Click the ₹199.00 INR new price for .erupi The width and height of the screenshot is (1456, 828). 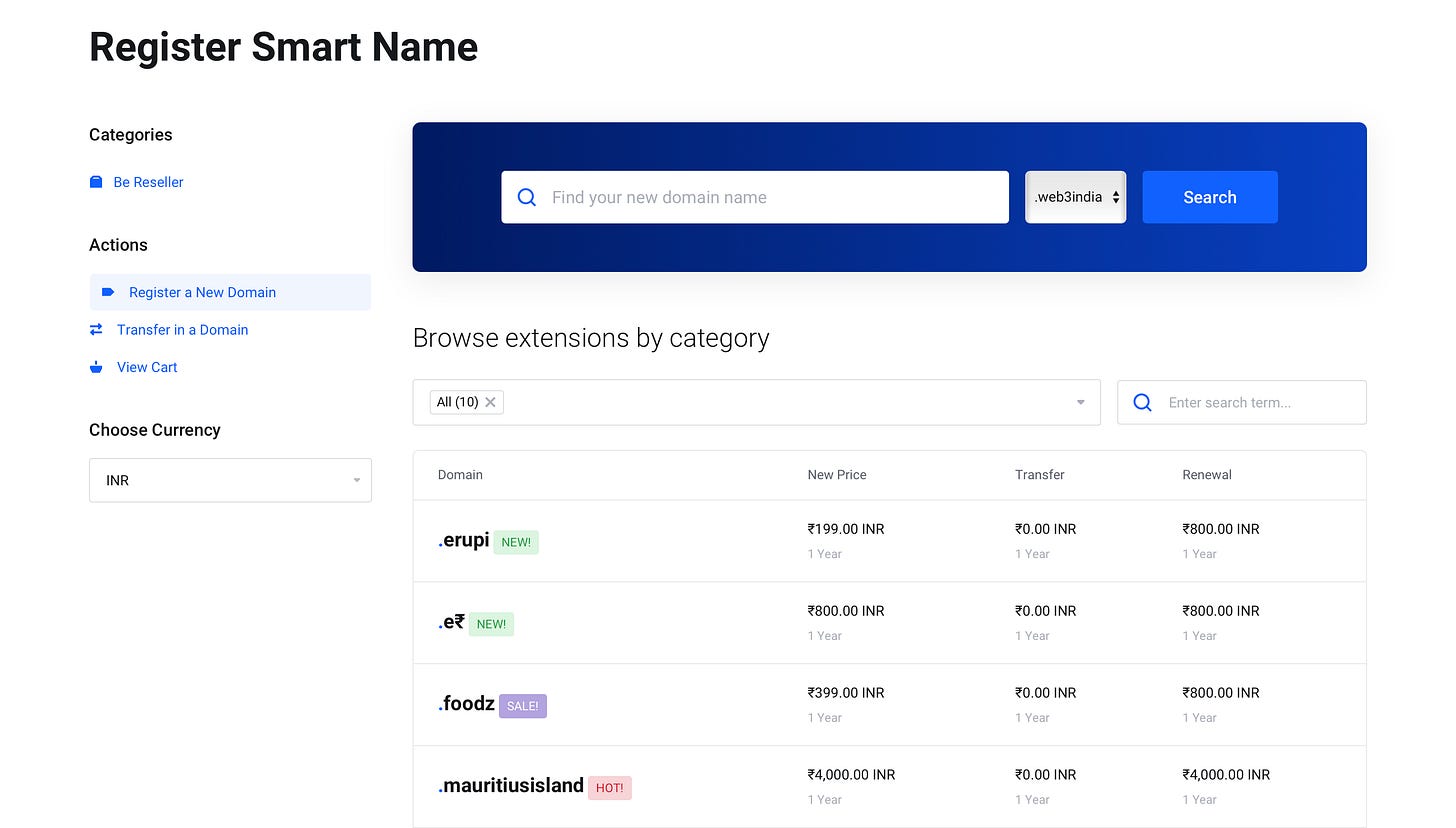(x=846, y=529)
